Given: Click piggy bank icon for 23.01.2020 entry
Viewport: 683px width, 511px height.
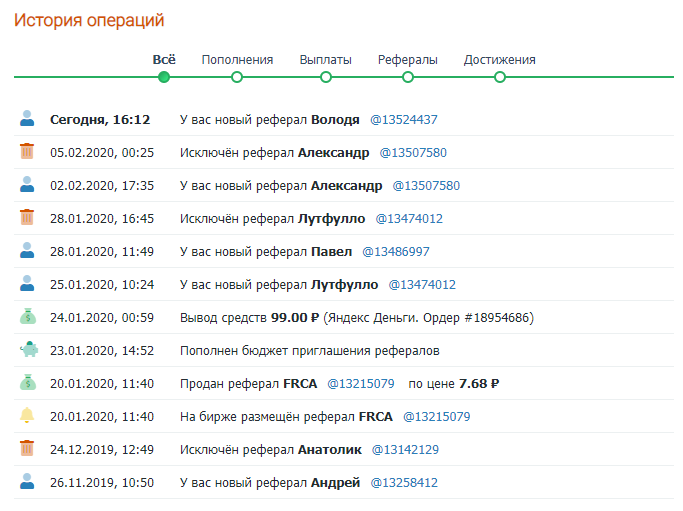Looking at the screenshot, I should (29, 349).
